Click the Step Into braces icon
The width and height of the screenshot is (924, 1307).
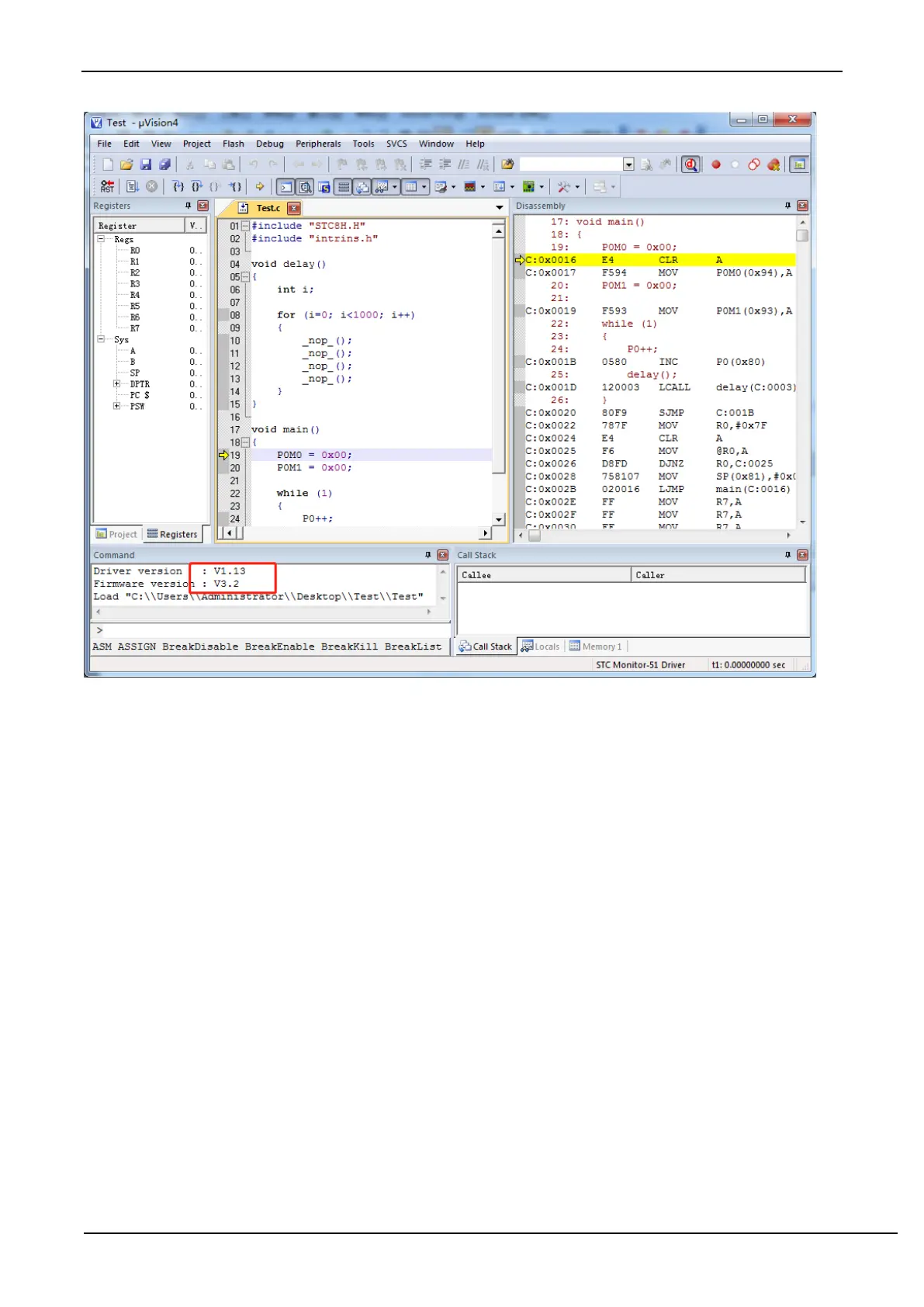178,186
